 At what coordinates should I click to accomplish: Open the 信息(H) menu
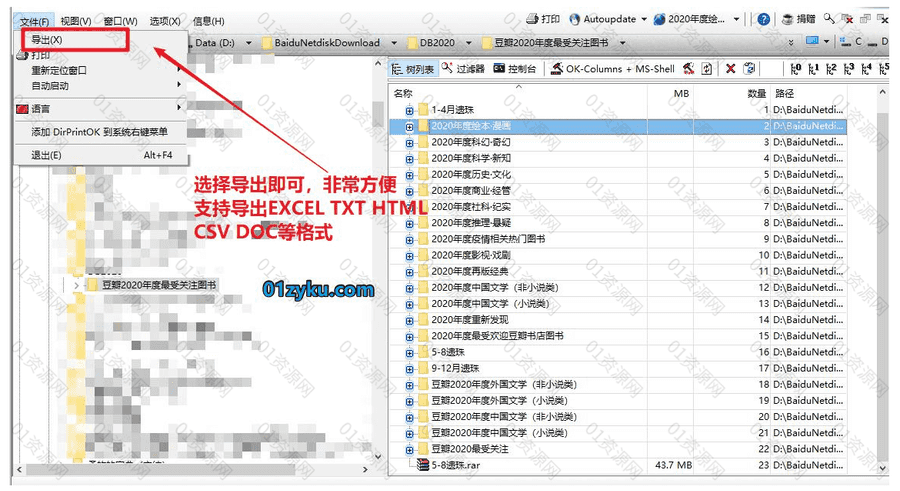208,21
